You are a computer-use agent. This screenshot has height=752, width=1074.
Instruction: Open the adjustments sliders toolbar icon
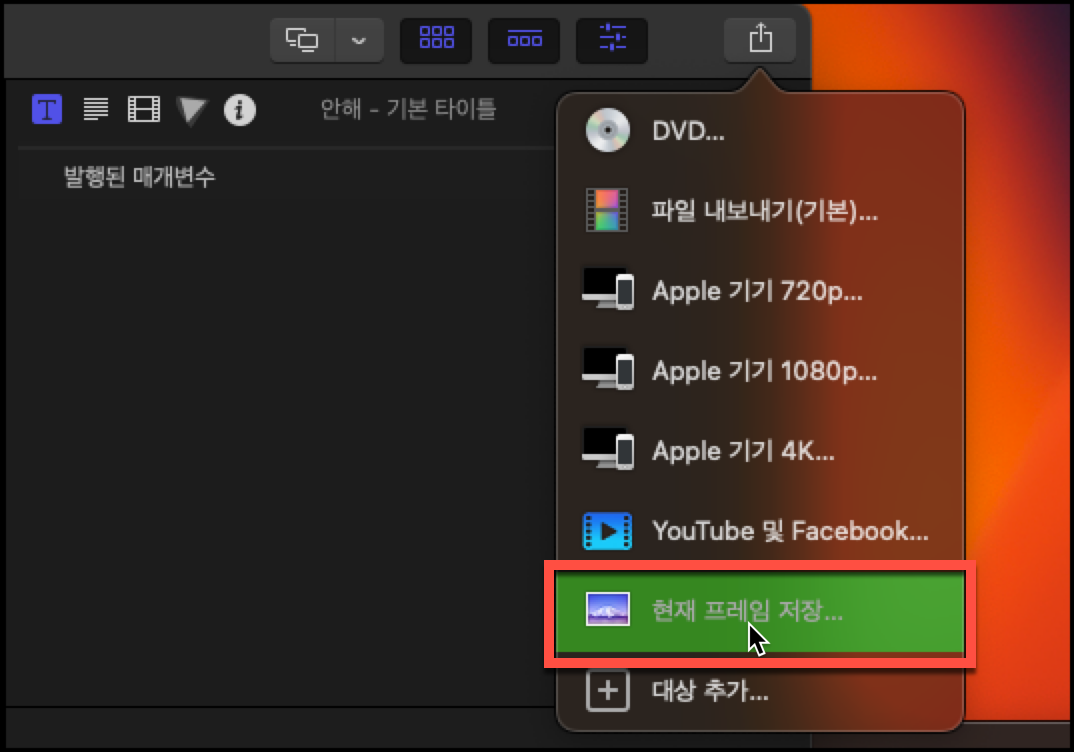click(x=611, y=40)
